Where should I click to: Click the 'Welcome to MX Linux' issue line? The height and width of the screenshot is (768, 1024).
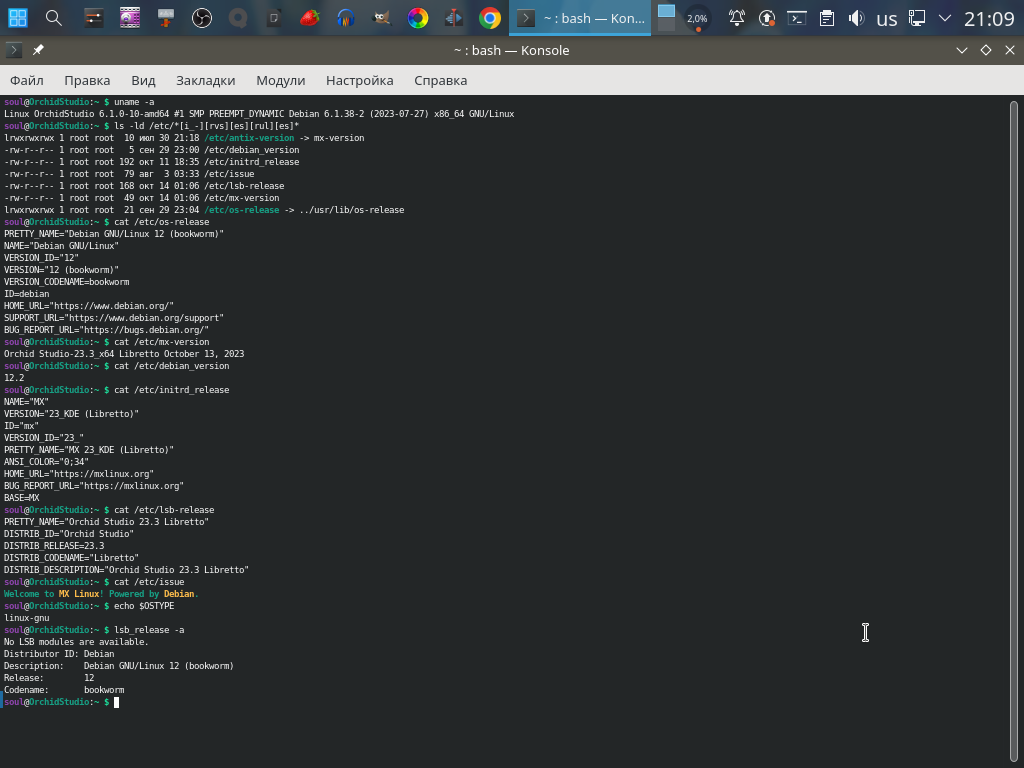pyautogui.click(x=101, y=594)
